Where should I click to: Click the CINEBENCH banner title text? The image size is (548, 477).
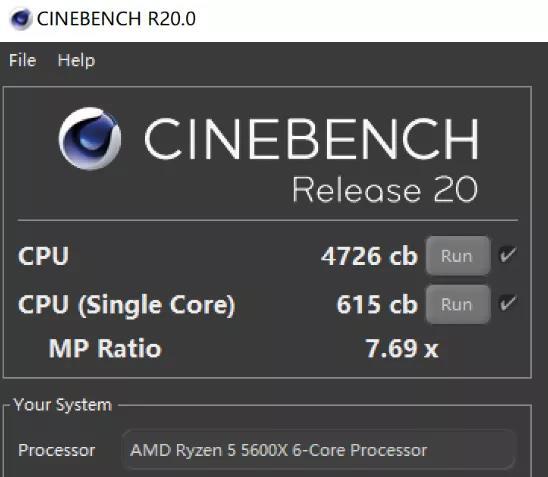coord(311,139)
